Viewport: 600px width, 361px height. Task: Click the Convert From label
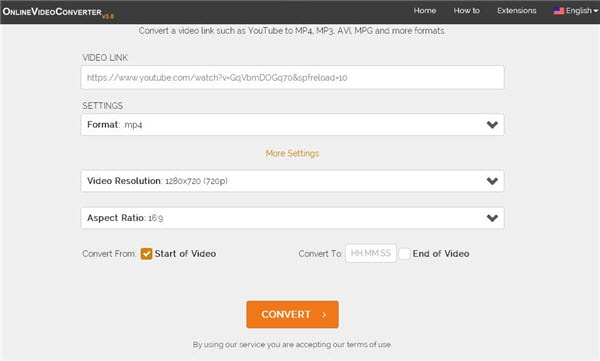[109, 254]
